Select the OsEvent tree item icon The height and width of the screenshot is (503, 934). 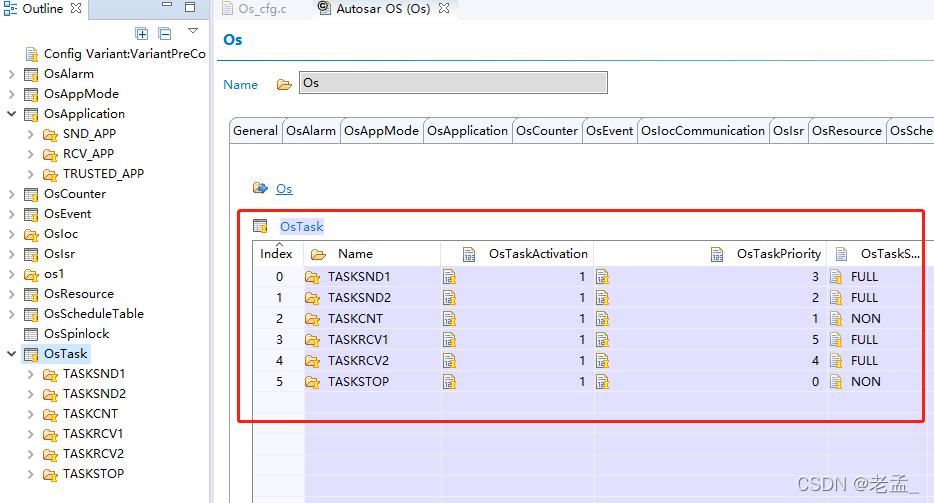[x=31, y=214]
